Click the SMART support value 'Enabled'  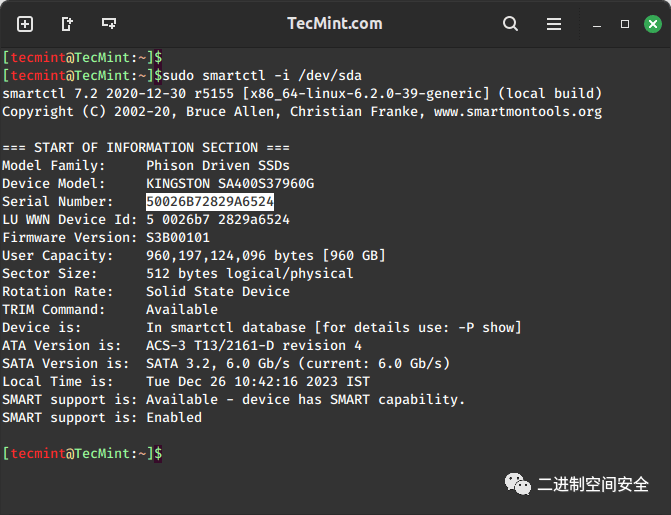point(174,417)
